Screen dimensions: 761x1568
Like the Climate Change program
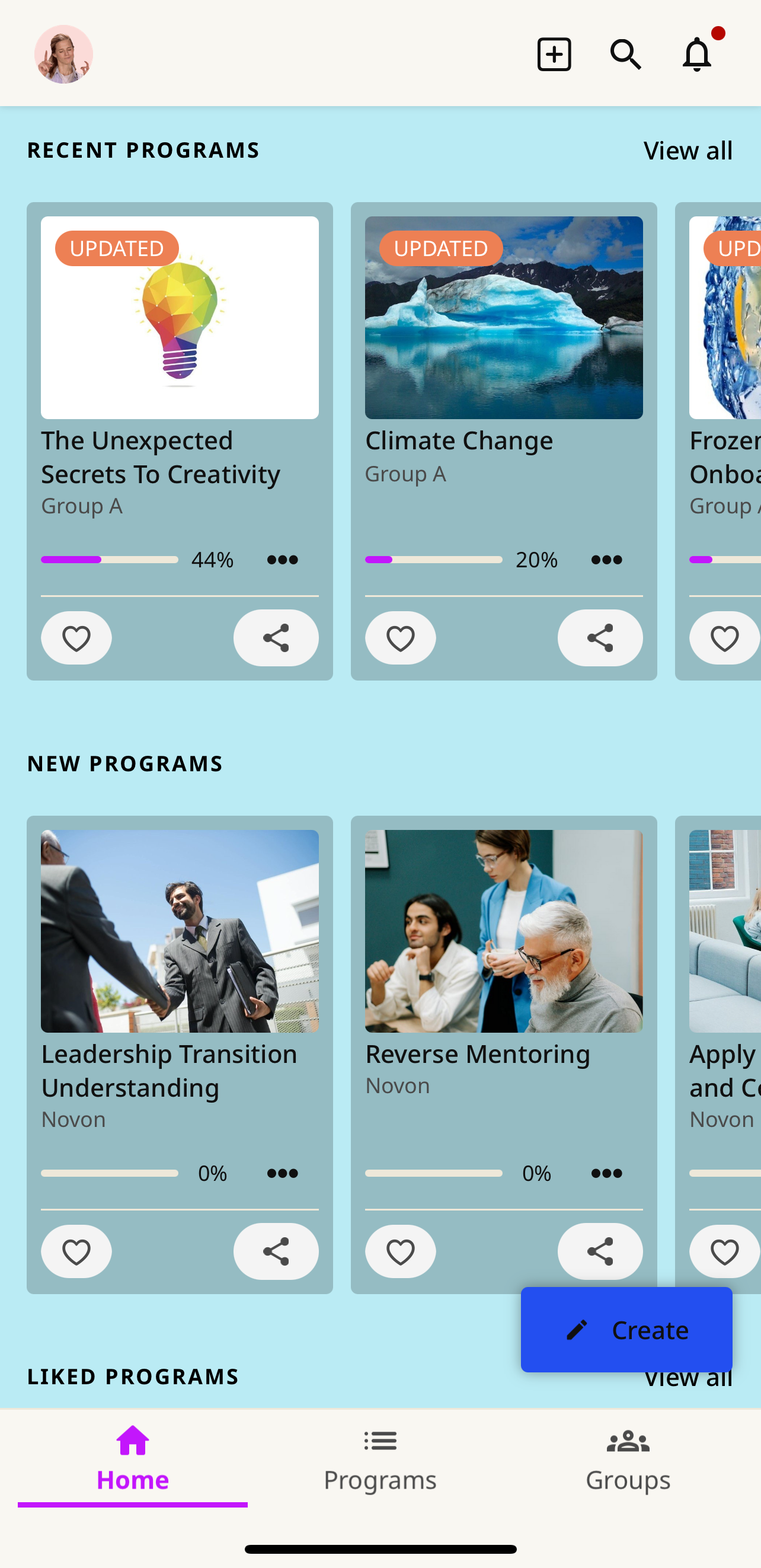coord(400,638)
